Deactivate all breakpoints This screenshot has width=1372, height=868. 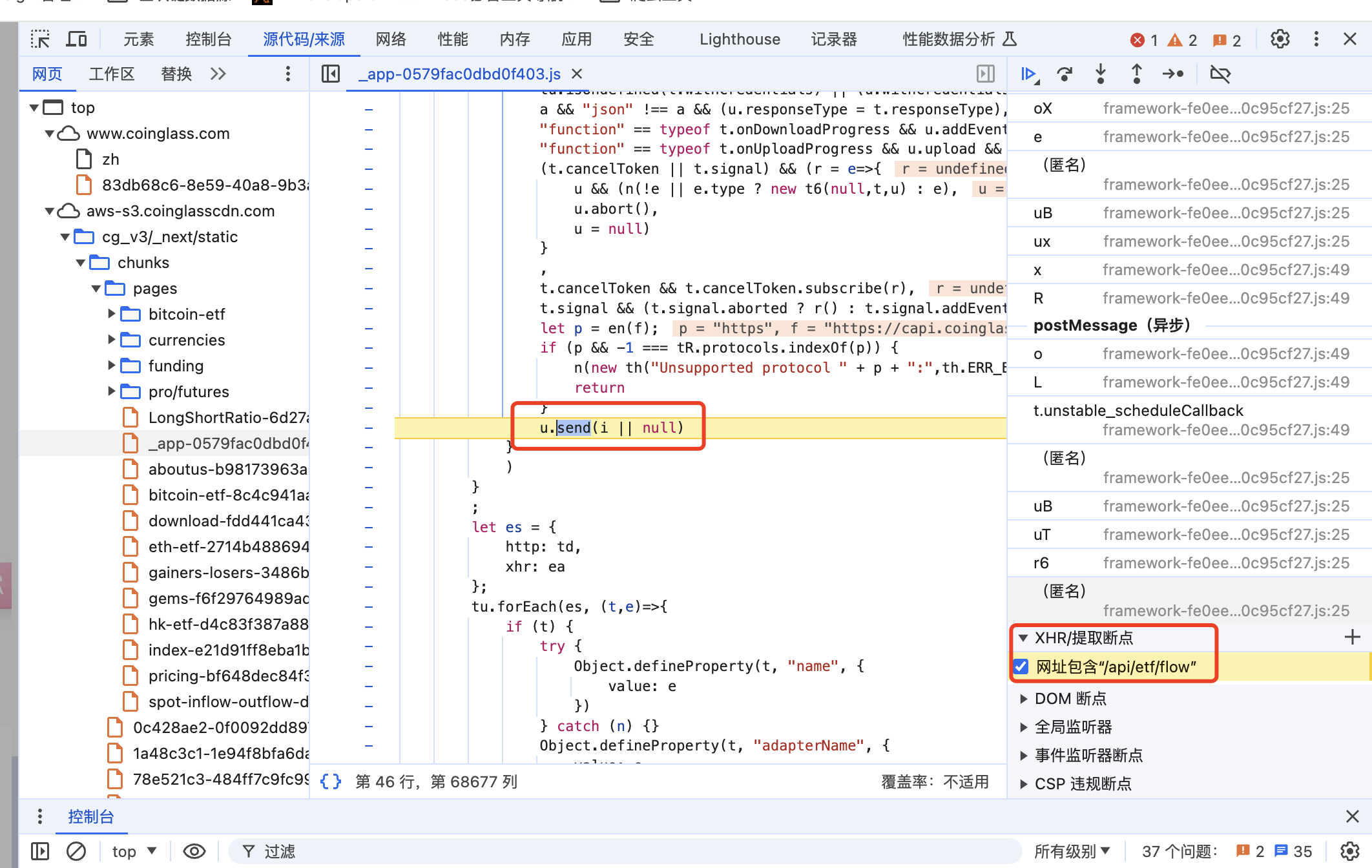[x=1220, y=74]
